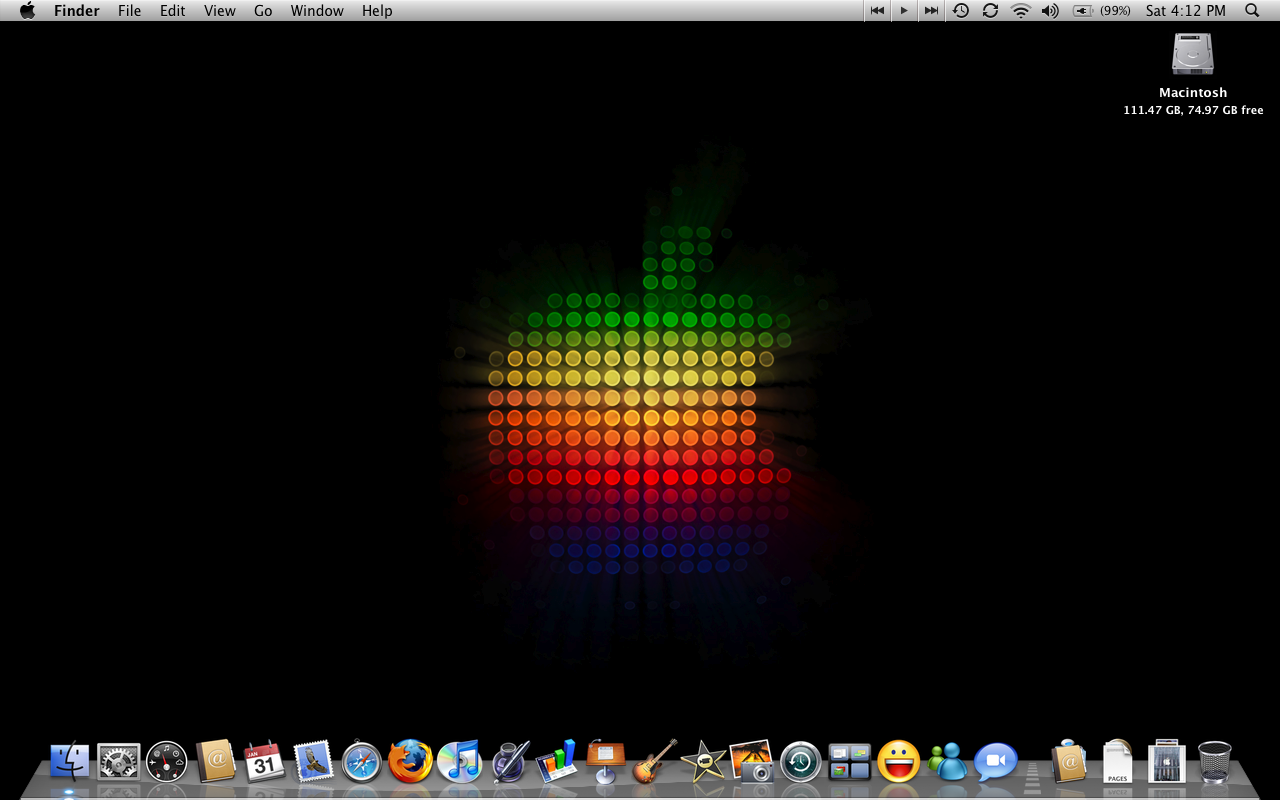Open the Apple menu
The width and height of the screenshot is (1280, 800).
click(27, 10)
